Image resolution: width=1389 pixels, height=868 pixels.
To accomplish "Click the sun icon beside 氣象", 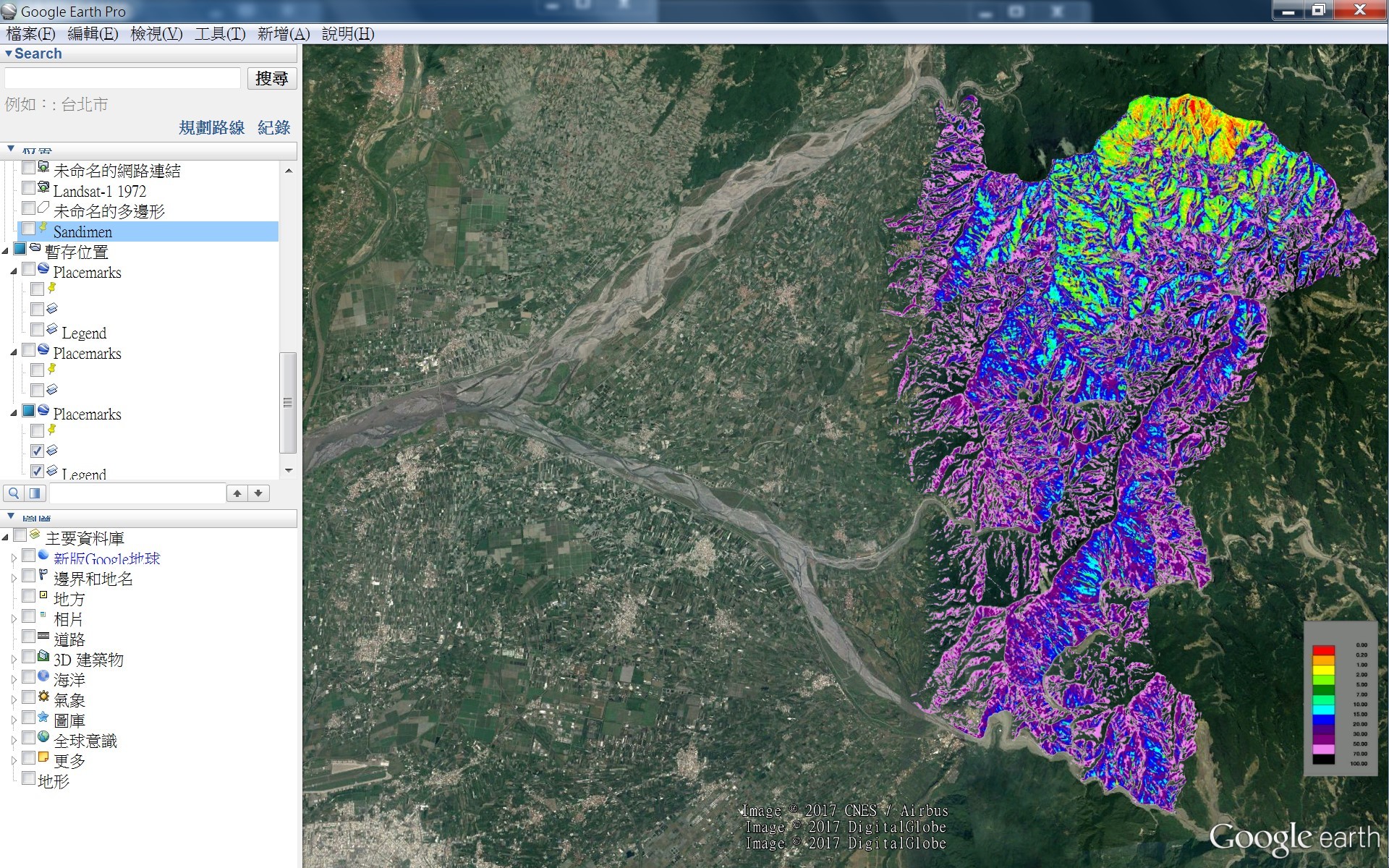I will [43, 697].
